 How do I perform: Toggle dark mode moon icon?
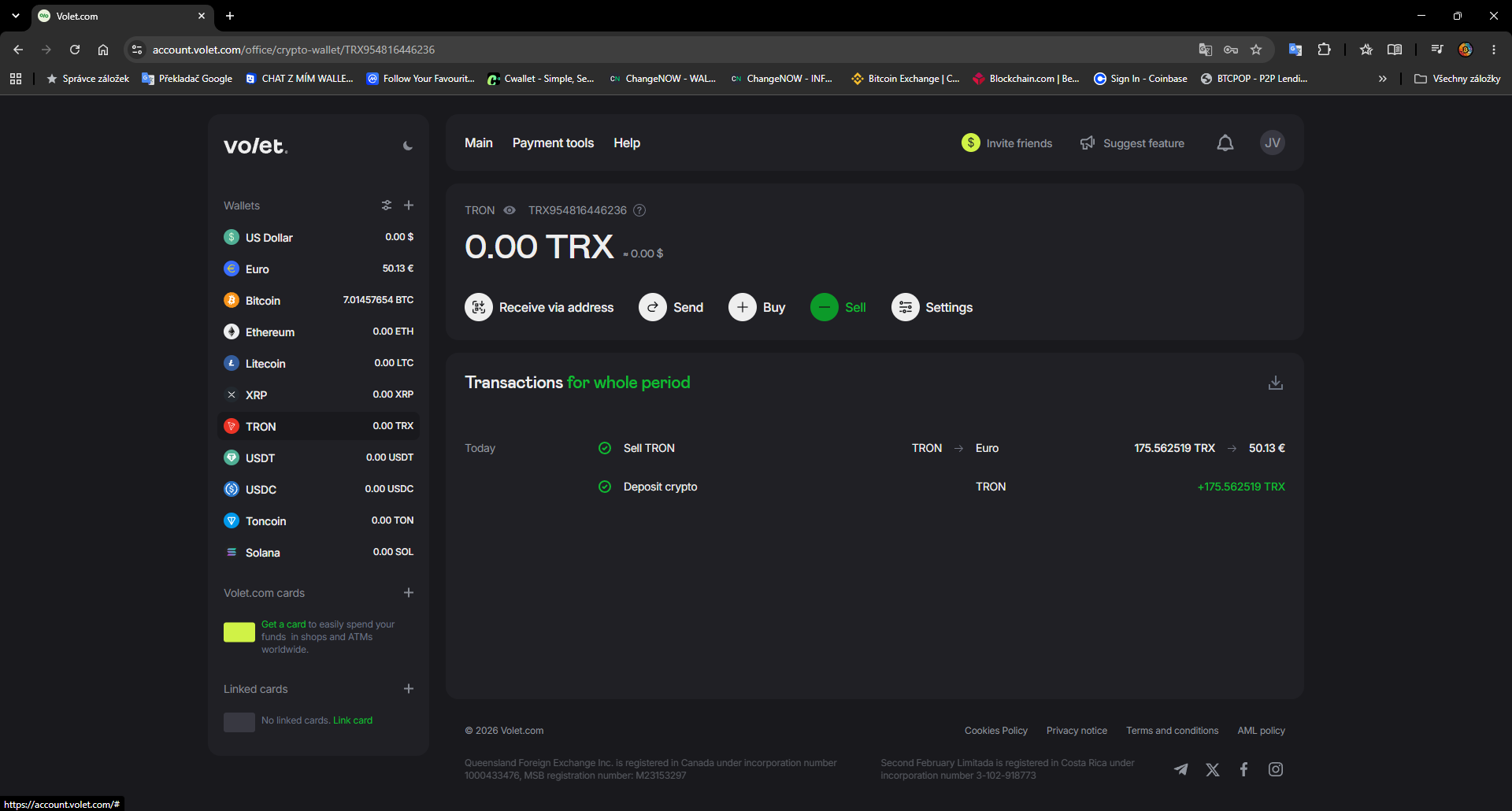(407, 146)
